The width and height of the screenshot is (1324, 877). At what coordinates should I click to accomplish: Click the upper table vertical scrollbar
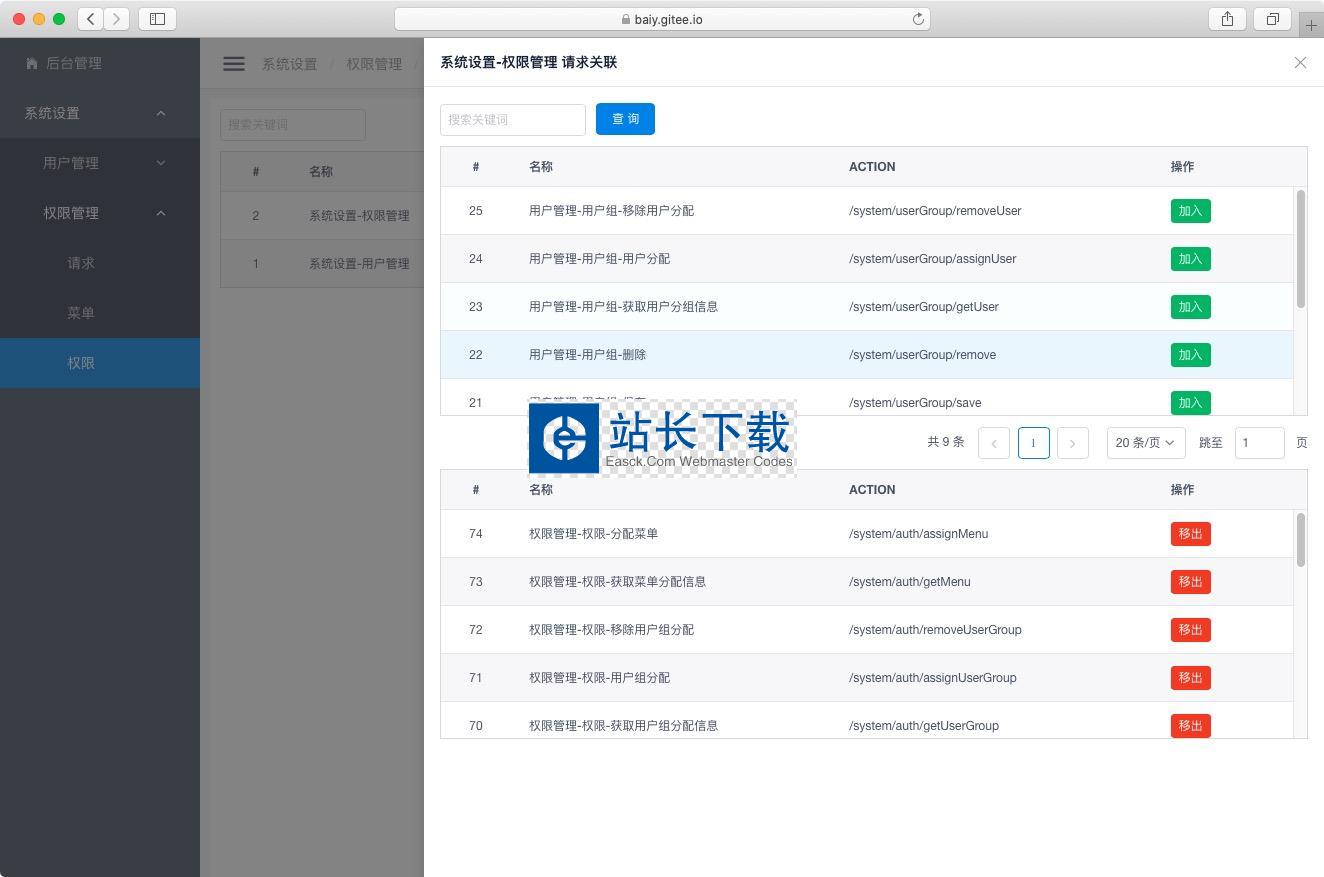click(1300, 248)
